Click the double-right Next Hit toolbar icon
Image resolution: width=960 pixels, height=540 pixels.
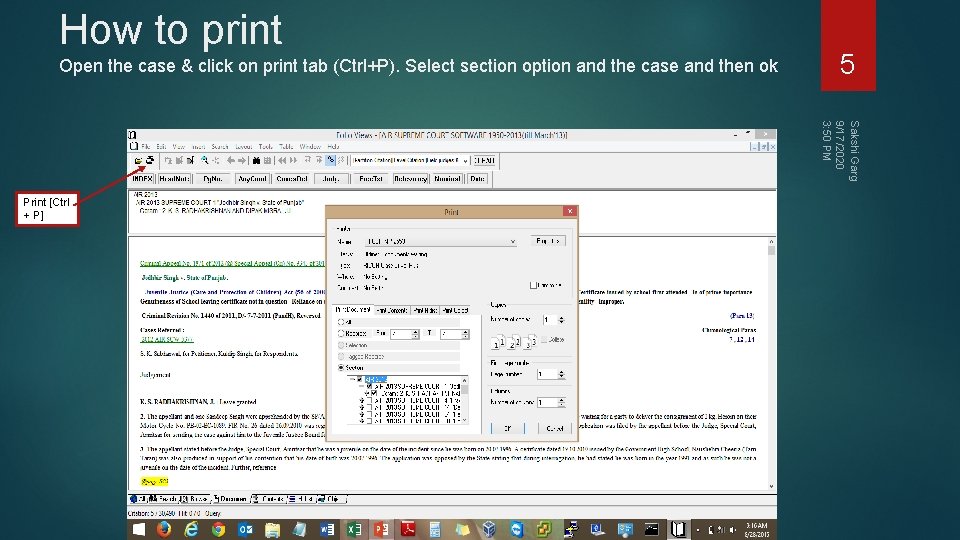click(x=293, y=160)
